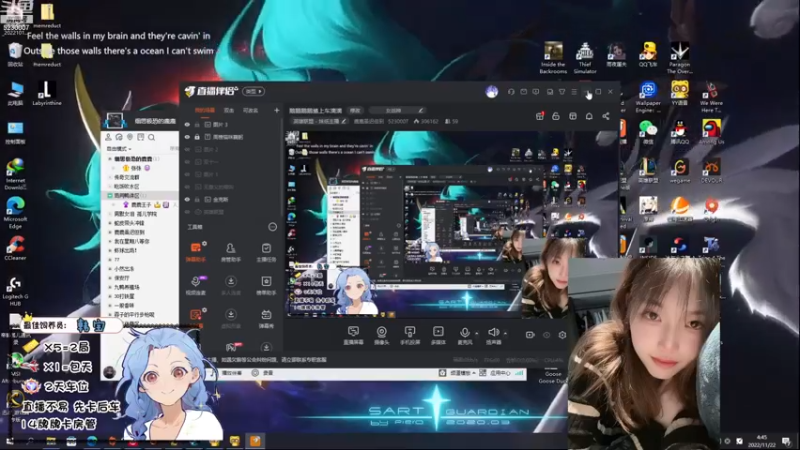Open the 视频连麦 microphone tool
Screen dimensions: 800x450
[195, 285]
